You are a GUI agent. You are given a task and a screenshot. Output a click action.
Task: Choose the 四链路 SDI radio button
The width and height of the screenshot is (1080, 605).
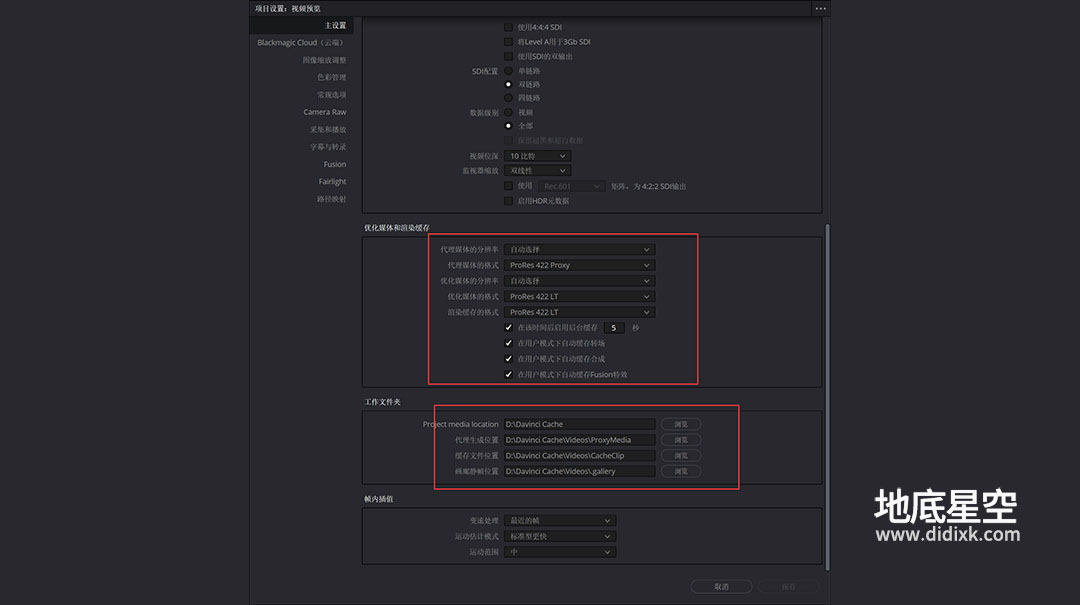coord(508,98)
